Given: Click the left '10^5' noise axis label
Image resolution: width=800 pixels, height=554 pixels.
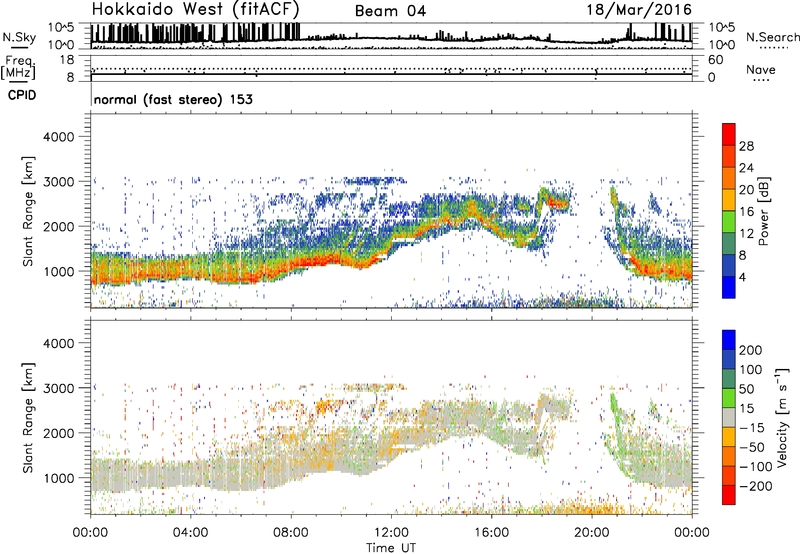Looking at the screenshot, I should click(x=61, y=28).
